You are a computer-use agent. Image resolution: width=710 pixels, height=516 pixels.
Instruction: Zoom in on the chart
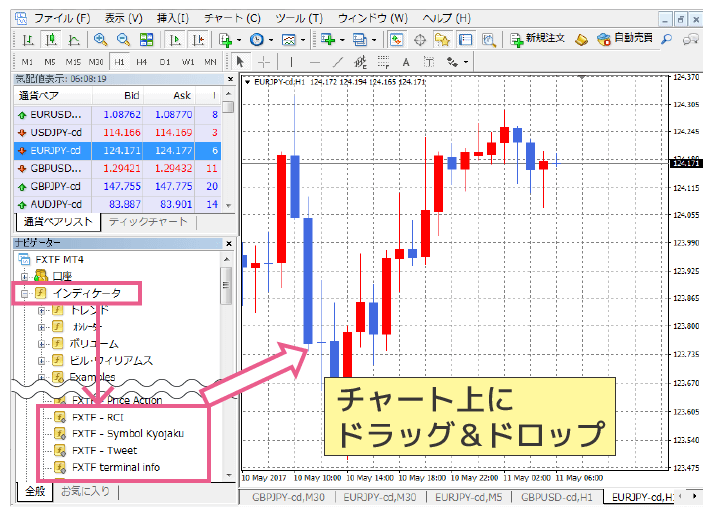click(101, 40)
